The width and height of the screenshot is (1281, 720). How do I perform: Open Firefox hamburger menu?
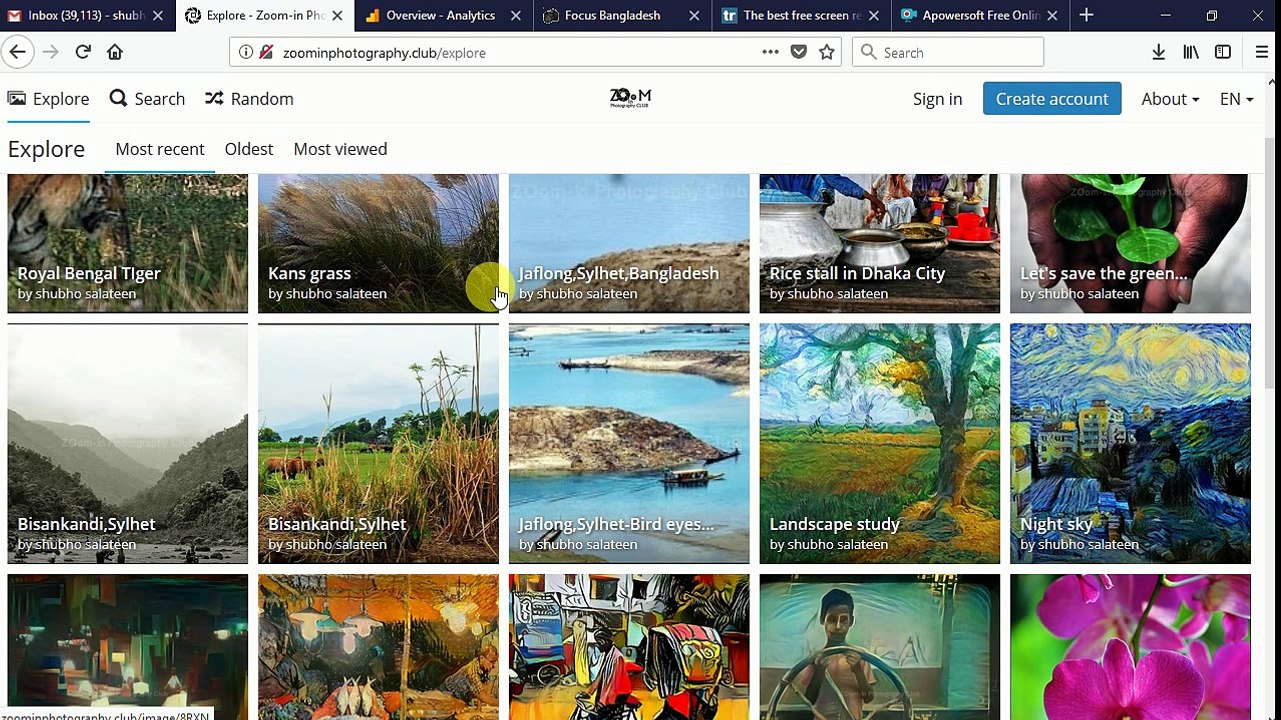(x=1262, y=52)
